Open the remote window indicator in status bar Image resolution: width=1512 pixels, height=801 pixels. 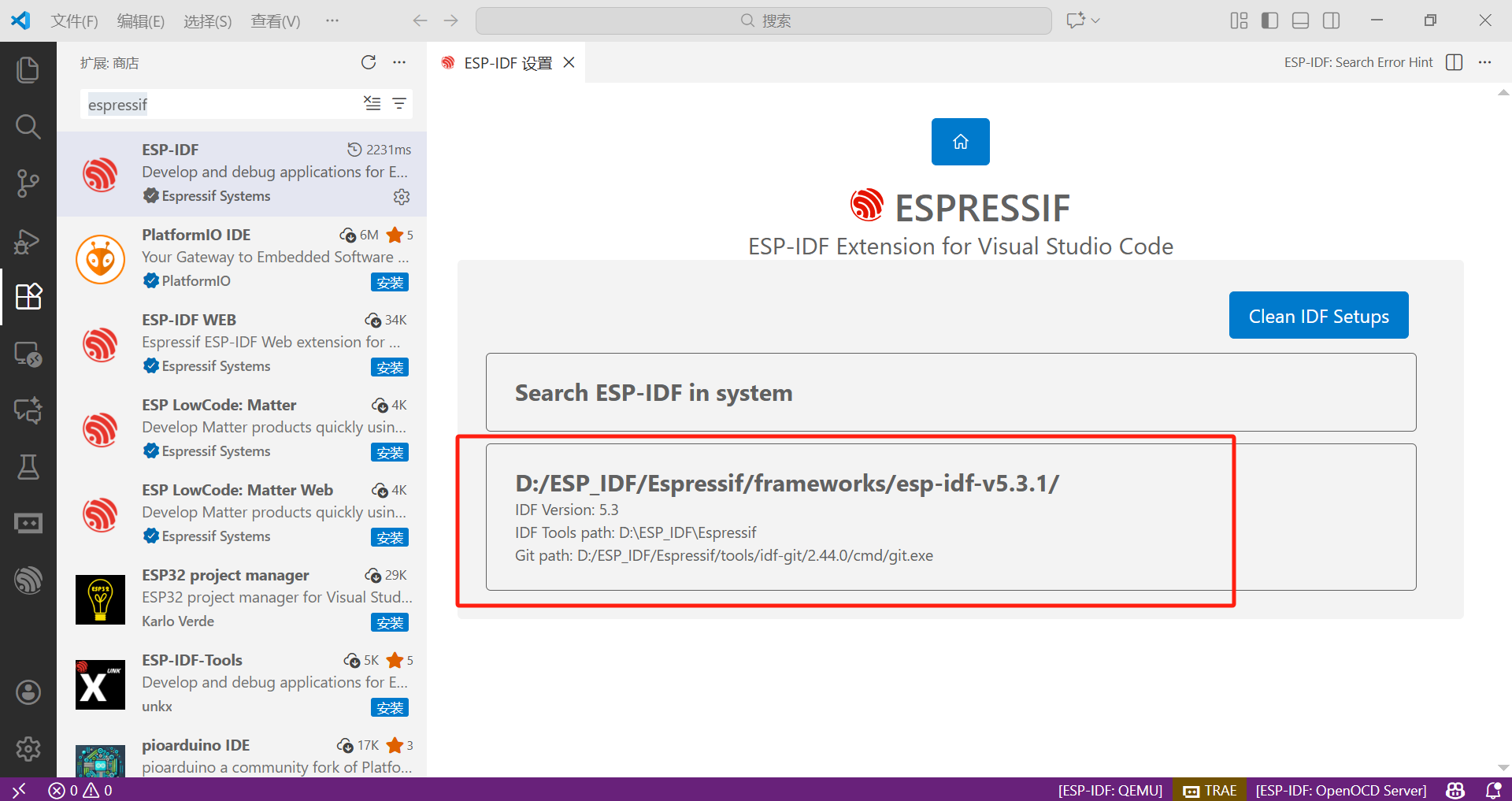pos(19,790)
